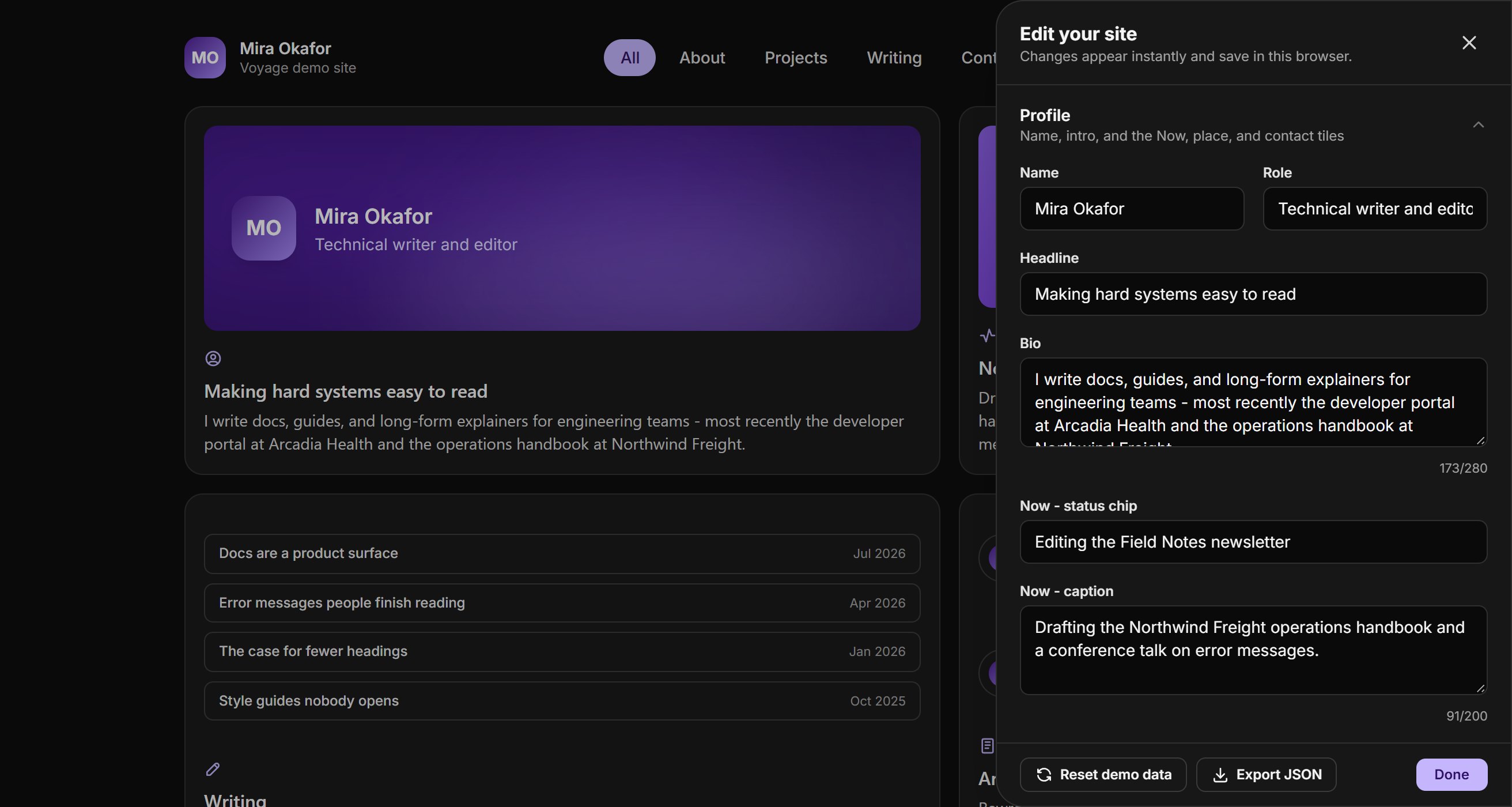Focus the Role input field
This screenshot has width=1512, height=807.
pos(1375,209)
